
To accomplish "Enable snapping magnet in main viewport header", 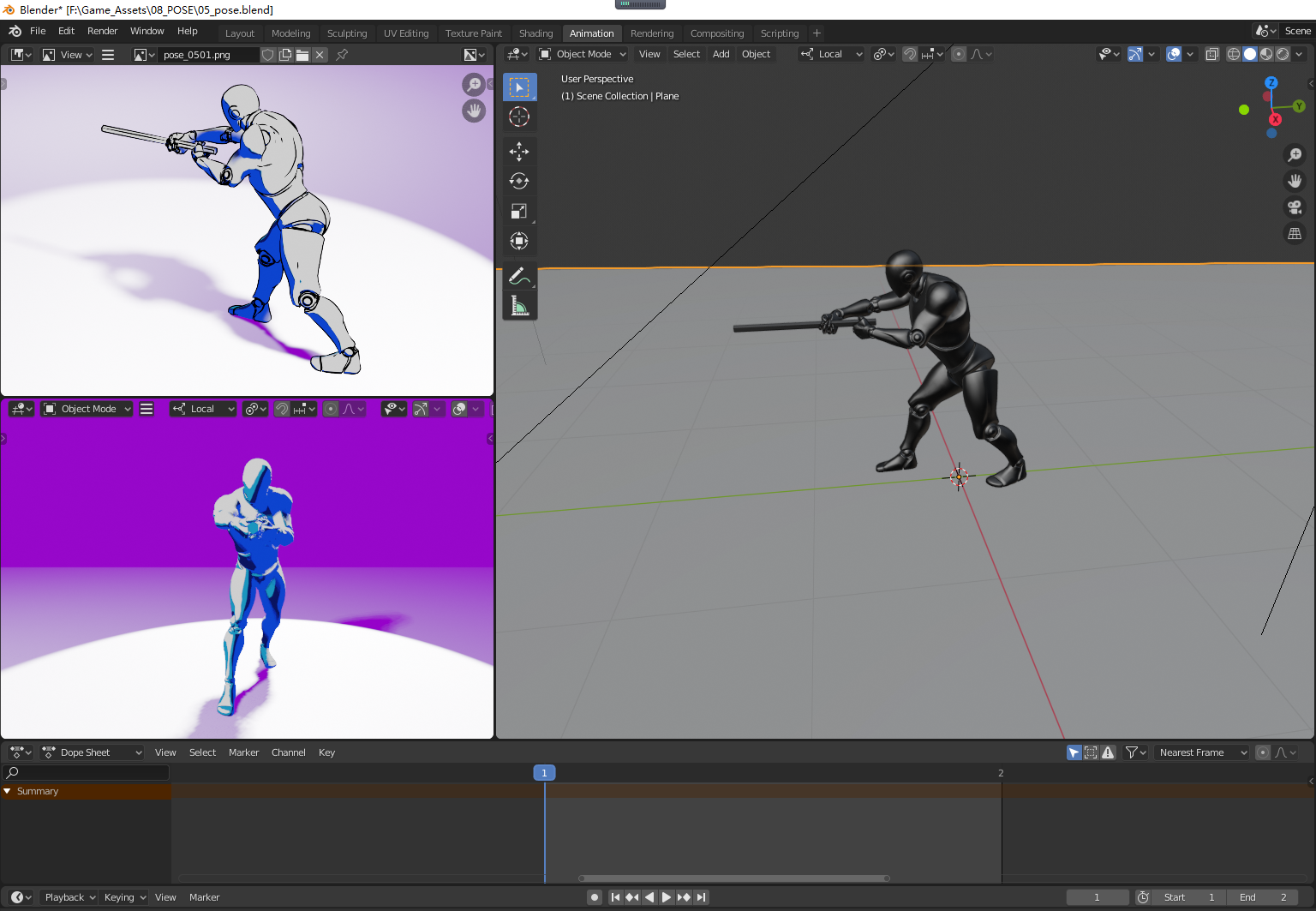I will coord(910,54).
